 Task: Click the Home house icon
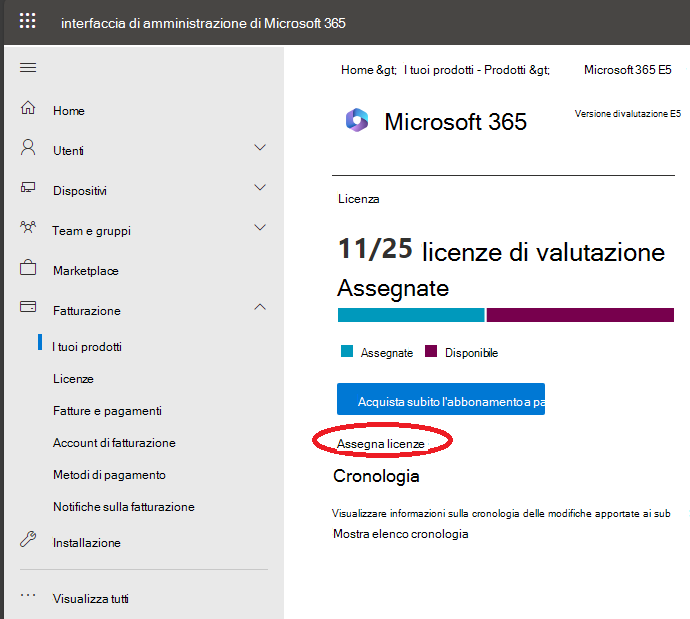(28, 107)
